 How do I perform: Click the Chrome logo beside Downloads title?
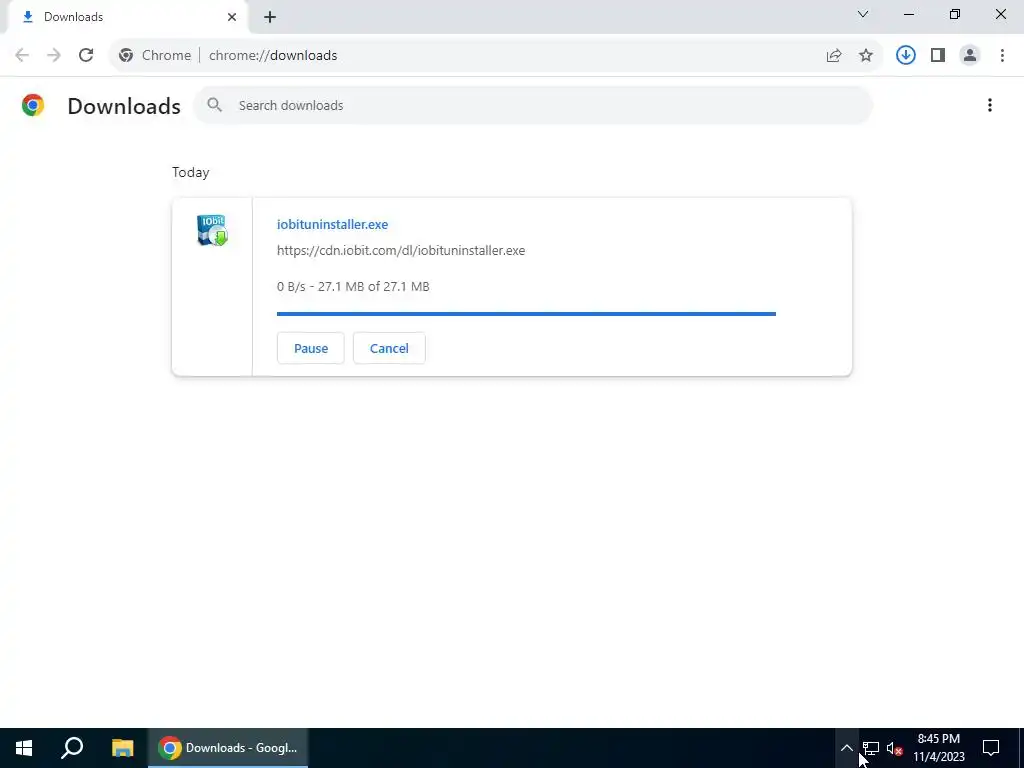coord(33,105)
